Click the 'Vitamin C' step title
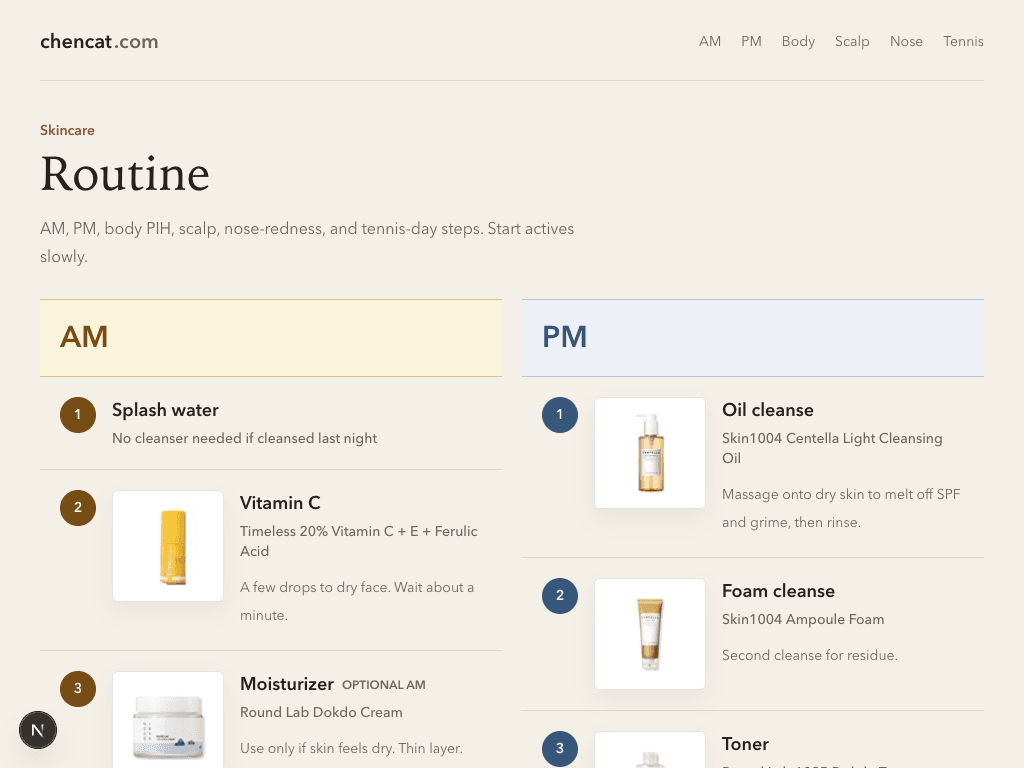Viewport: 1024px width, 768px height. pyautogui.click(x=280, y=503)
